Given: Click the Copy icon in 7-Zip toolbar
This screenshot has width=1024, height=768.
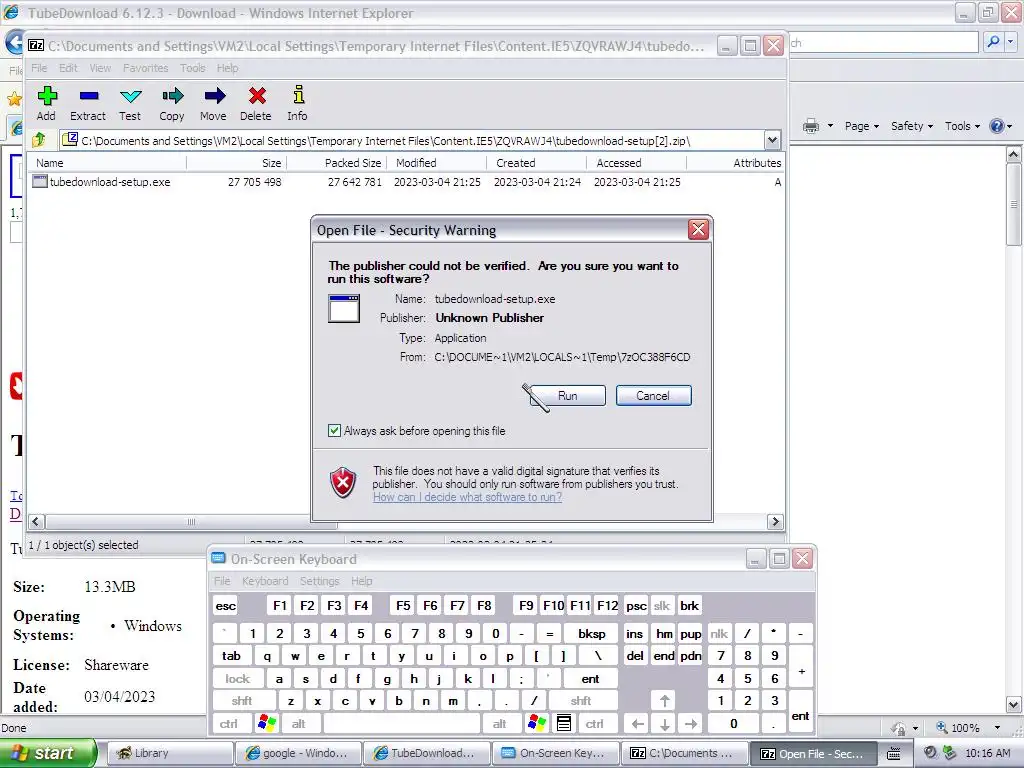Looking at the screenshot, I should pos(172,97).
